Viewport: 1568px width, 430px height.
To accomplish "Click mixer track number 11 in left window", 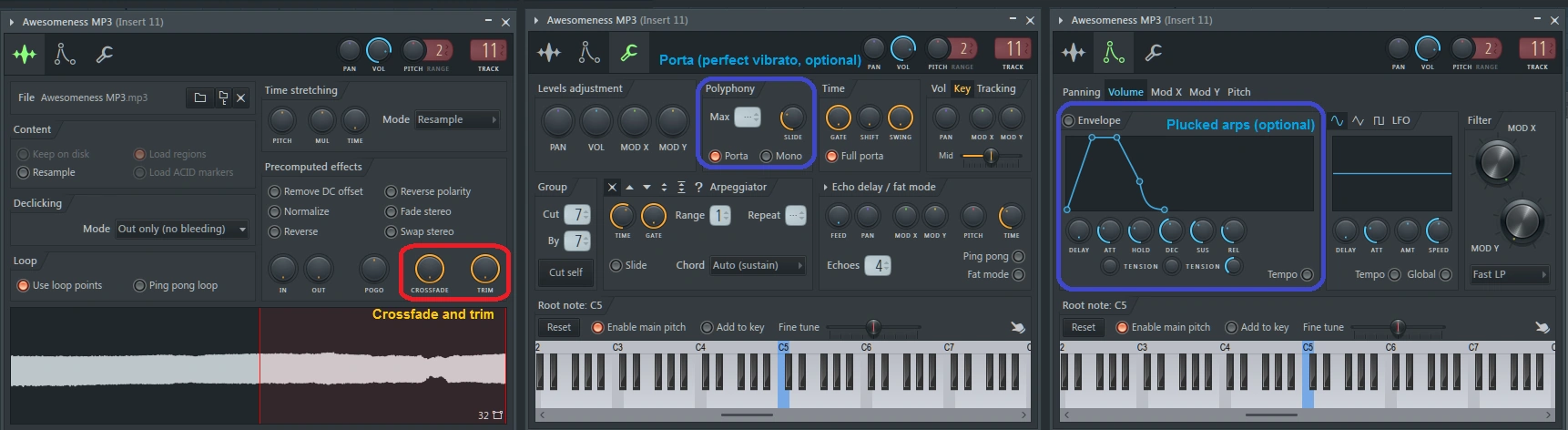I will click(489, 50).
